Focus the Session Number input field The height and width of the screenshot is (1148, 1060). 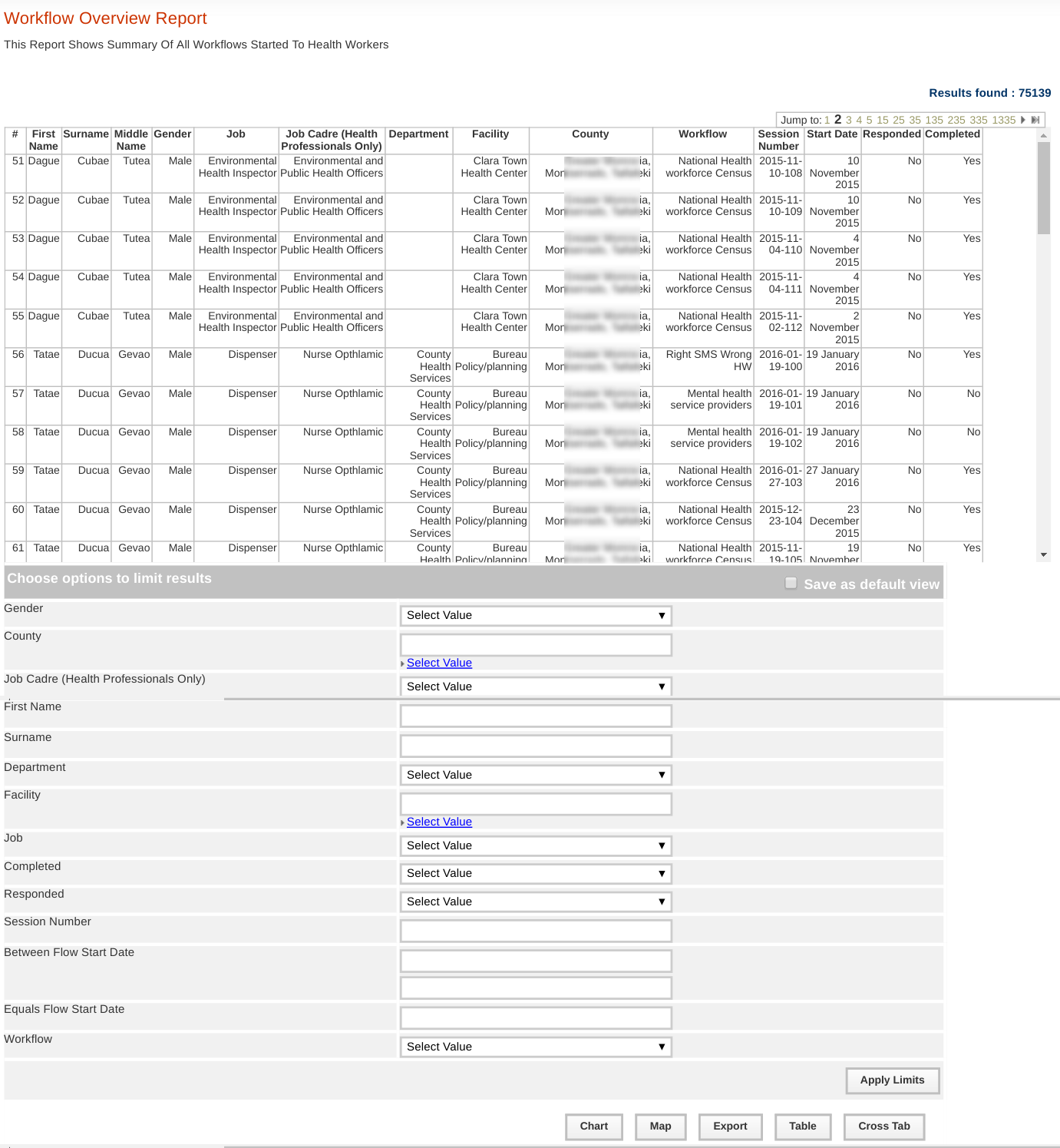coord(536,931)
